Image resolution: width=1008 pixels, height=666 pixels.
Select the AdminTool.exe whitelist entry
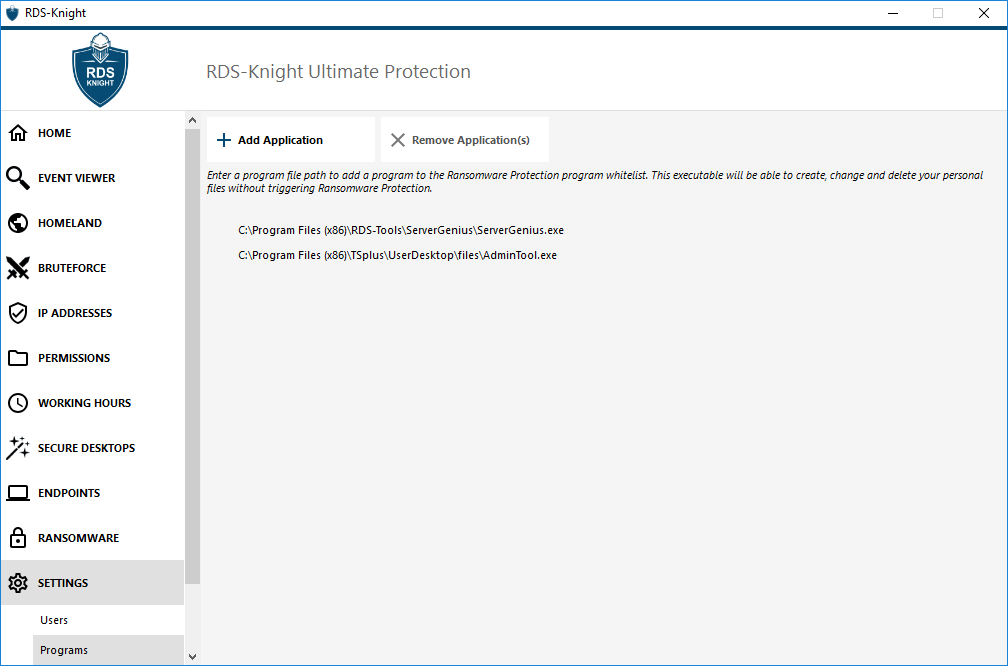point(397,255)
